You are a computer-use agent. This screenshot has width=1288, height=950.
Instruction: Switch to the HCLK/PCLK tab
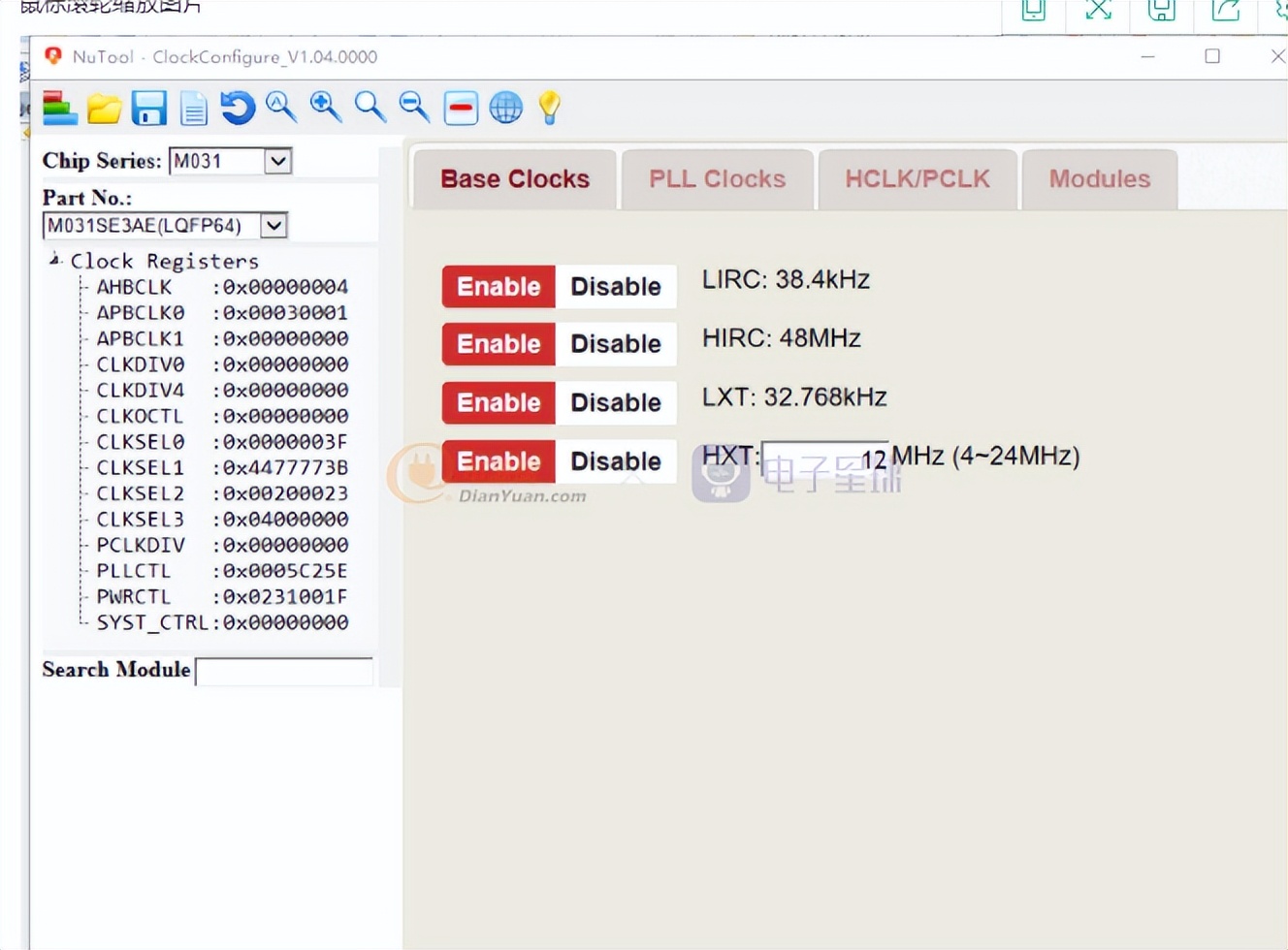coord(918,179)
